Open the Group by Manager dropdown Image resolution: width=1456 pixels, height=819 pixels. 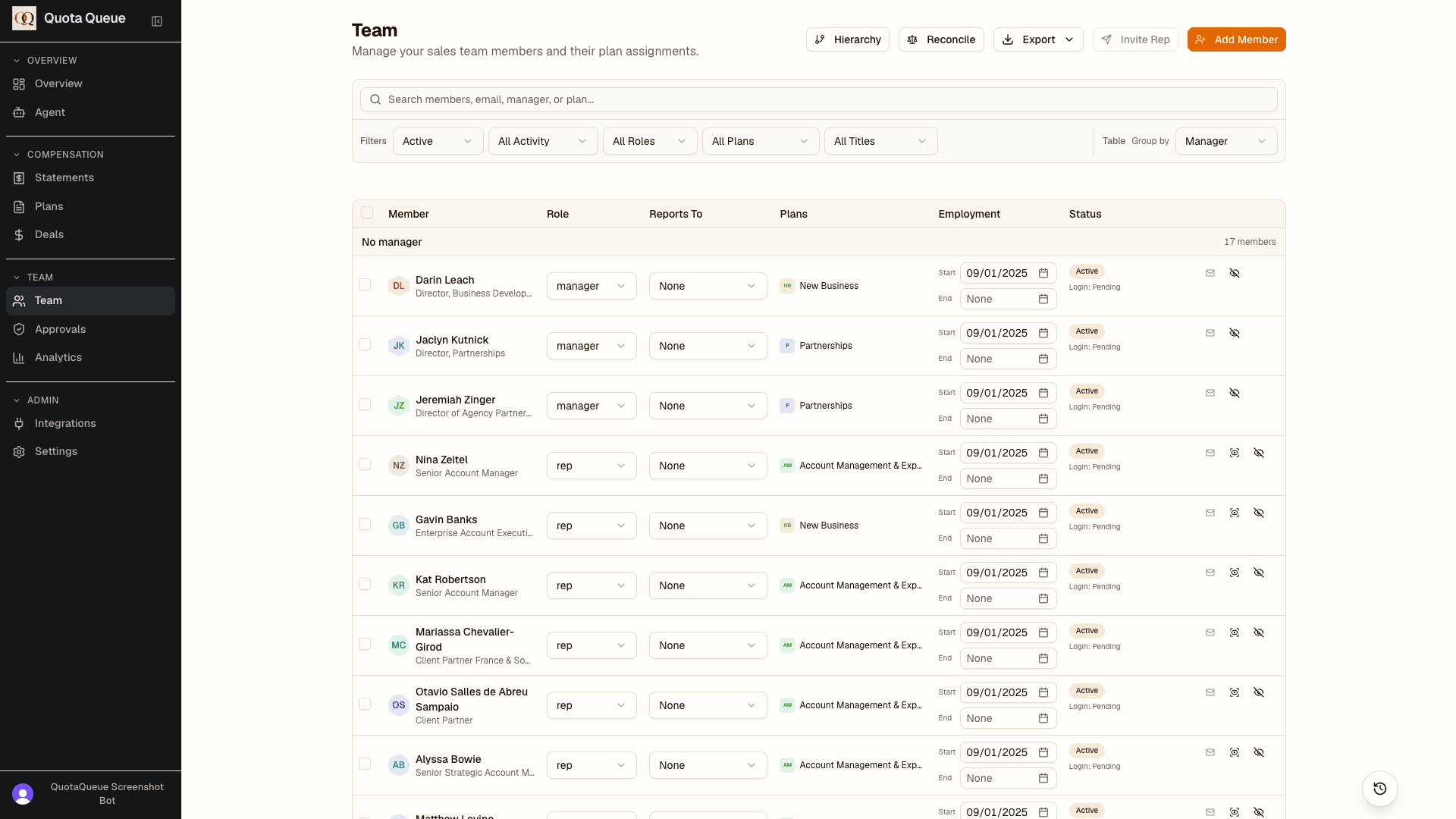coord(1226,141)
